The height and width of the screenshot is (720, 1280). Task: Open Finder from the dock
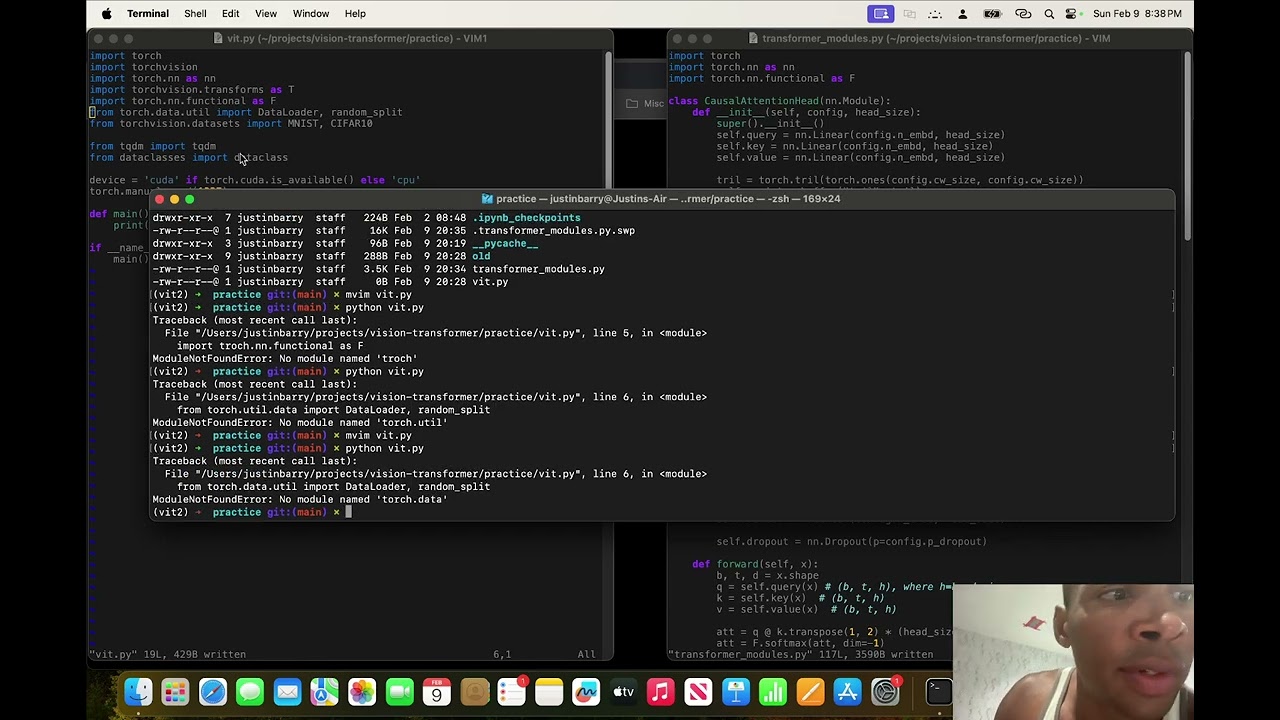138,691
